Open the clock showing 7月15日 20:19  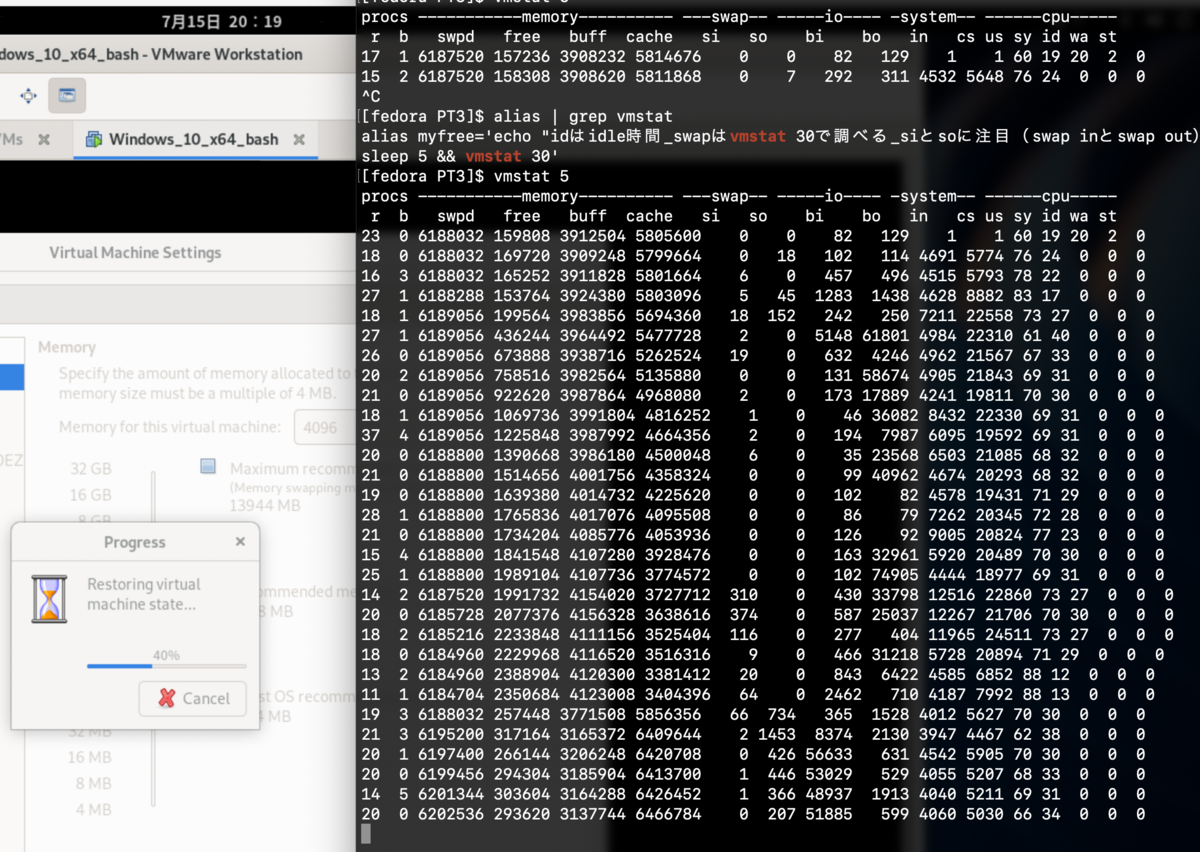(x=221, y=21)
